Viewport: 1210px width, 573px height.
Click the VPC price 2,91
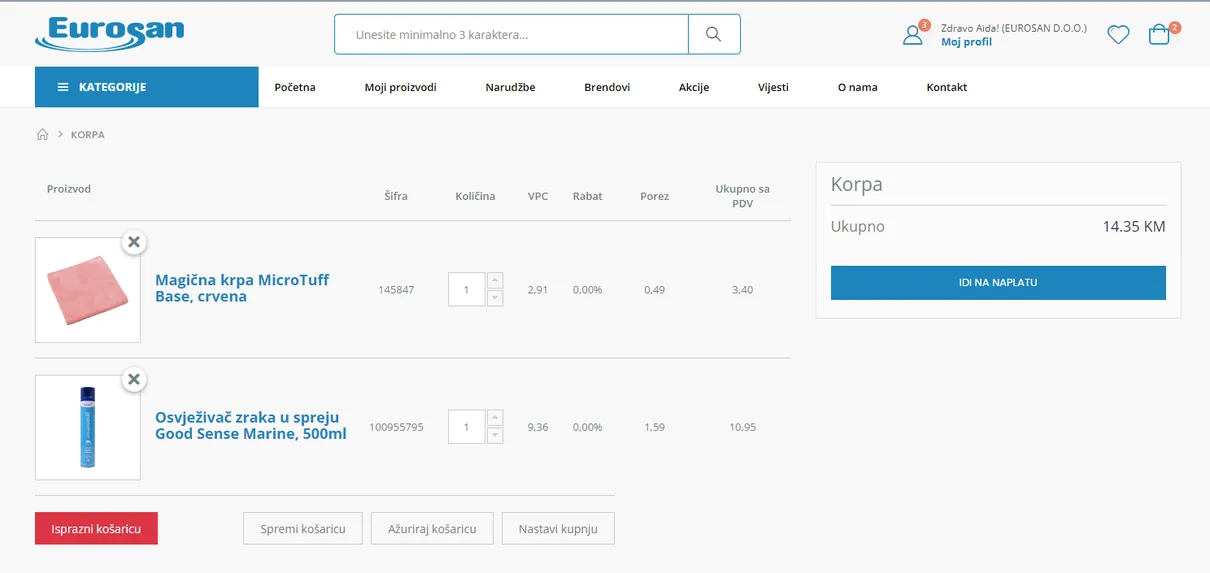pos(538,290)
